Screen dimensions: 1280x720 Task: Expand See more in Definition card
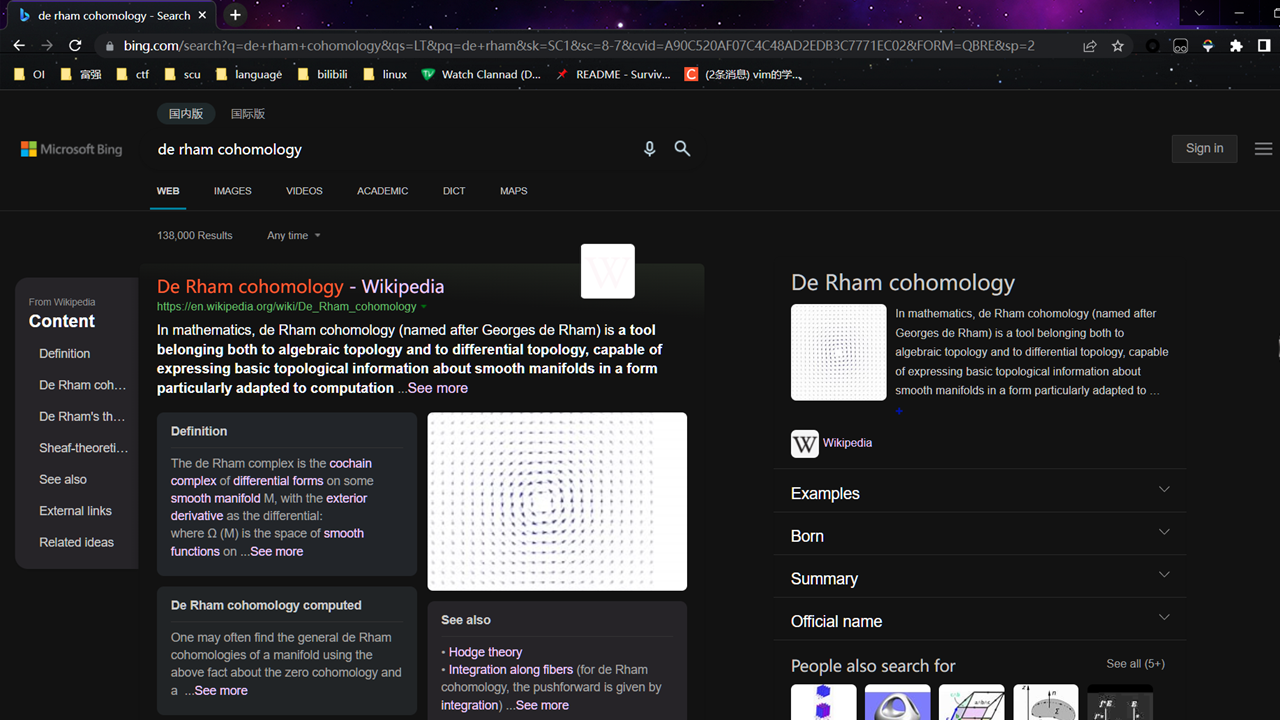pos(276,551)
